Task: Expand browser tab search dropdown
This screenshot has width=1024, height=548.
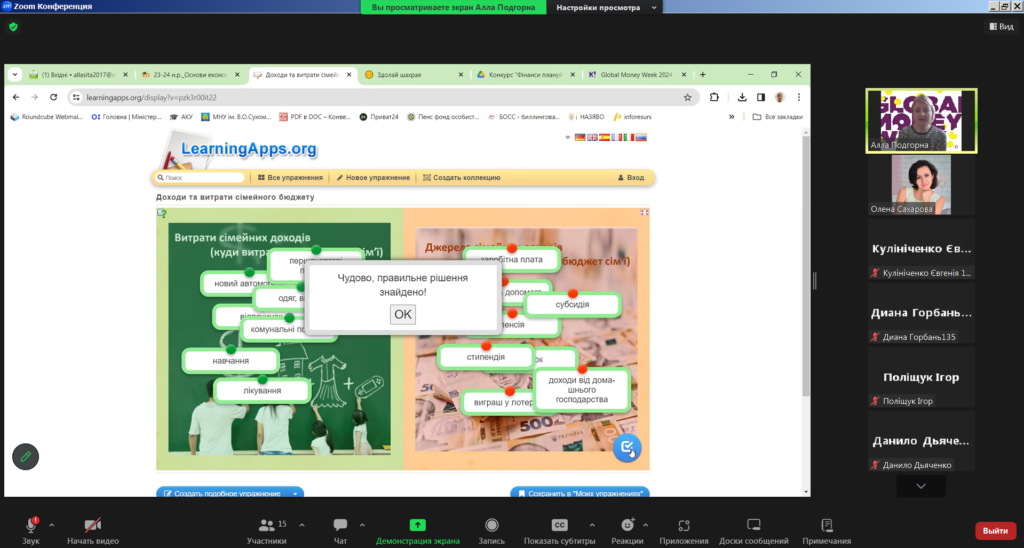Action: click(x=14, y=74)
